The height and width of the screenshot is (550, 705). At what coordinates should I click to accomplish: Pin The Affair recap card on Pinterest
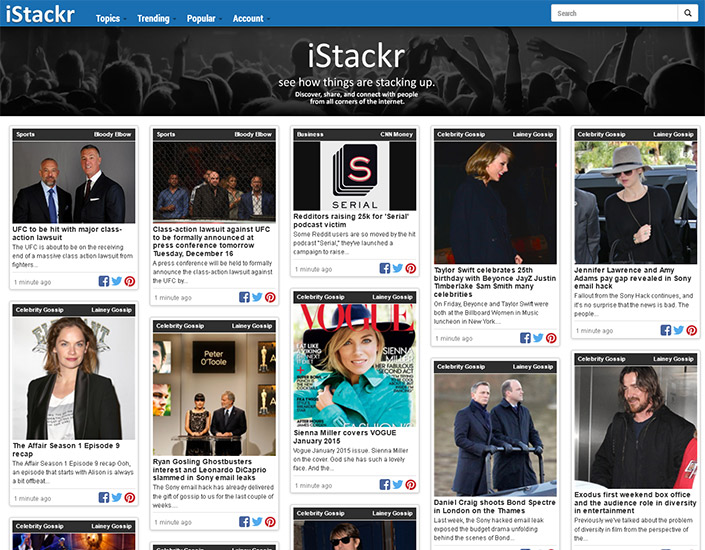pyautogui.click(x=130, y=498)
